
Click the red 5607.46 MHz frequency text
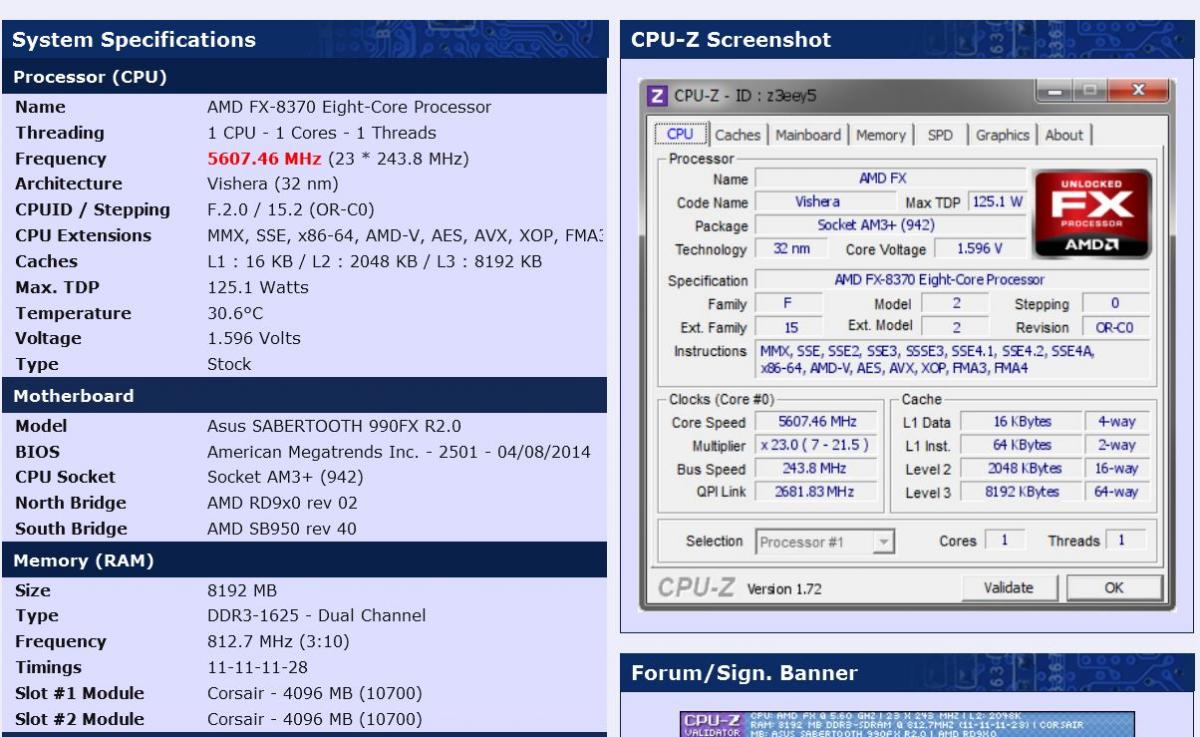264,159
